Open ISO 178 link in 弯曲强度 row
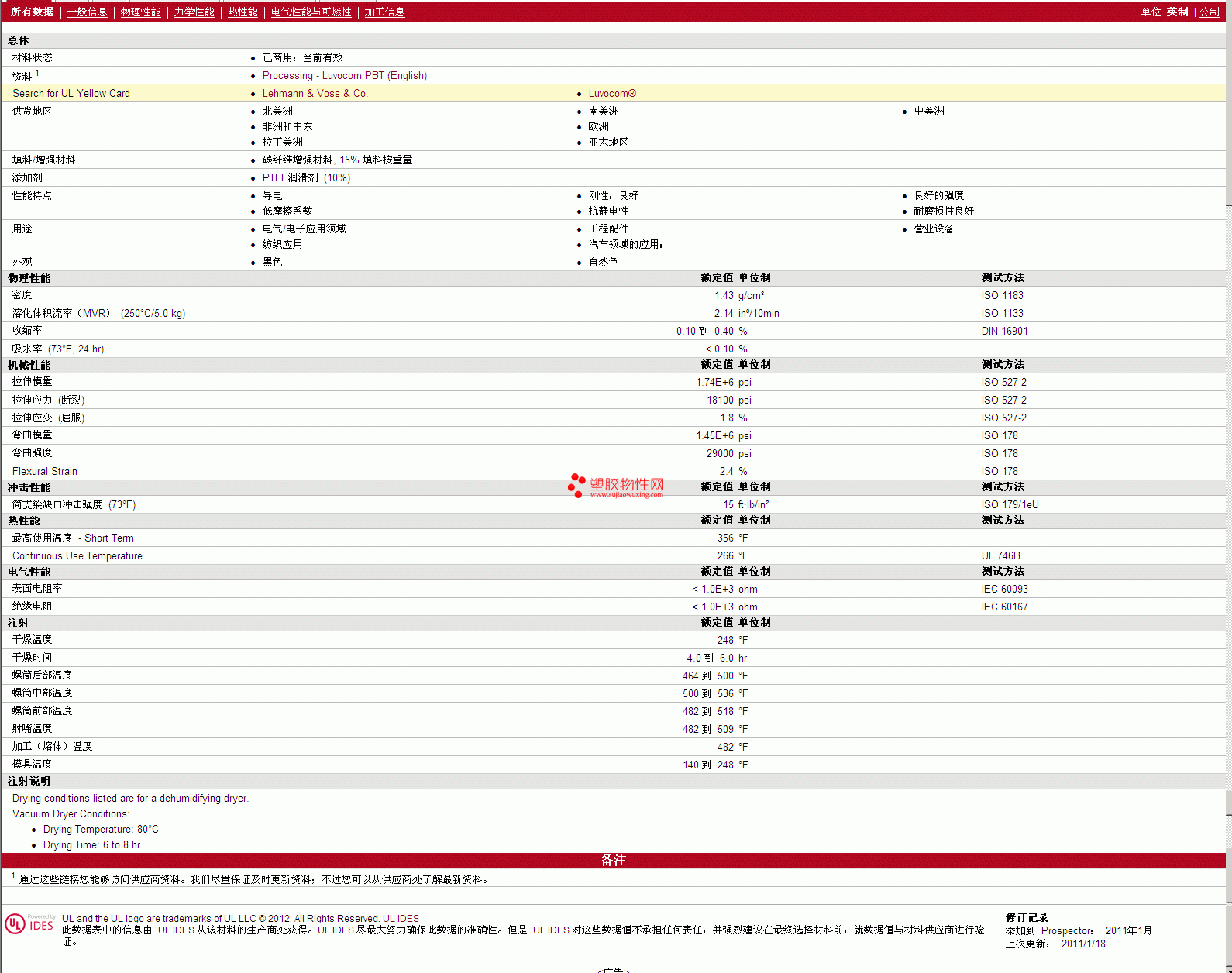 1000,453
